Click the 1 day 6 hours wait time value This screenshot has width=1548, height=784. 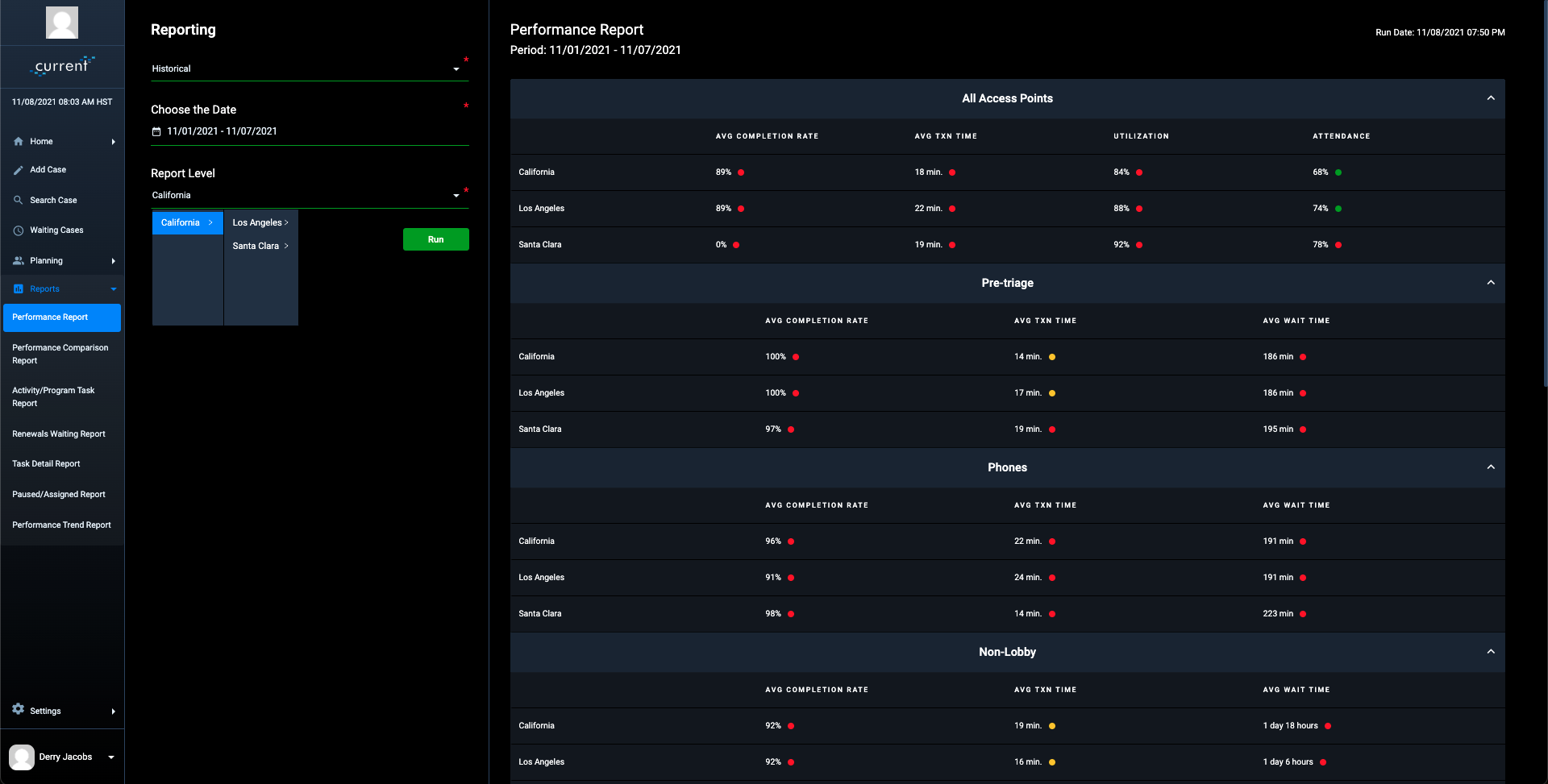click(x=1288, y=762)
